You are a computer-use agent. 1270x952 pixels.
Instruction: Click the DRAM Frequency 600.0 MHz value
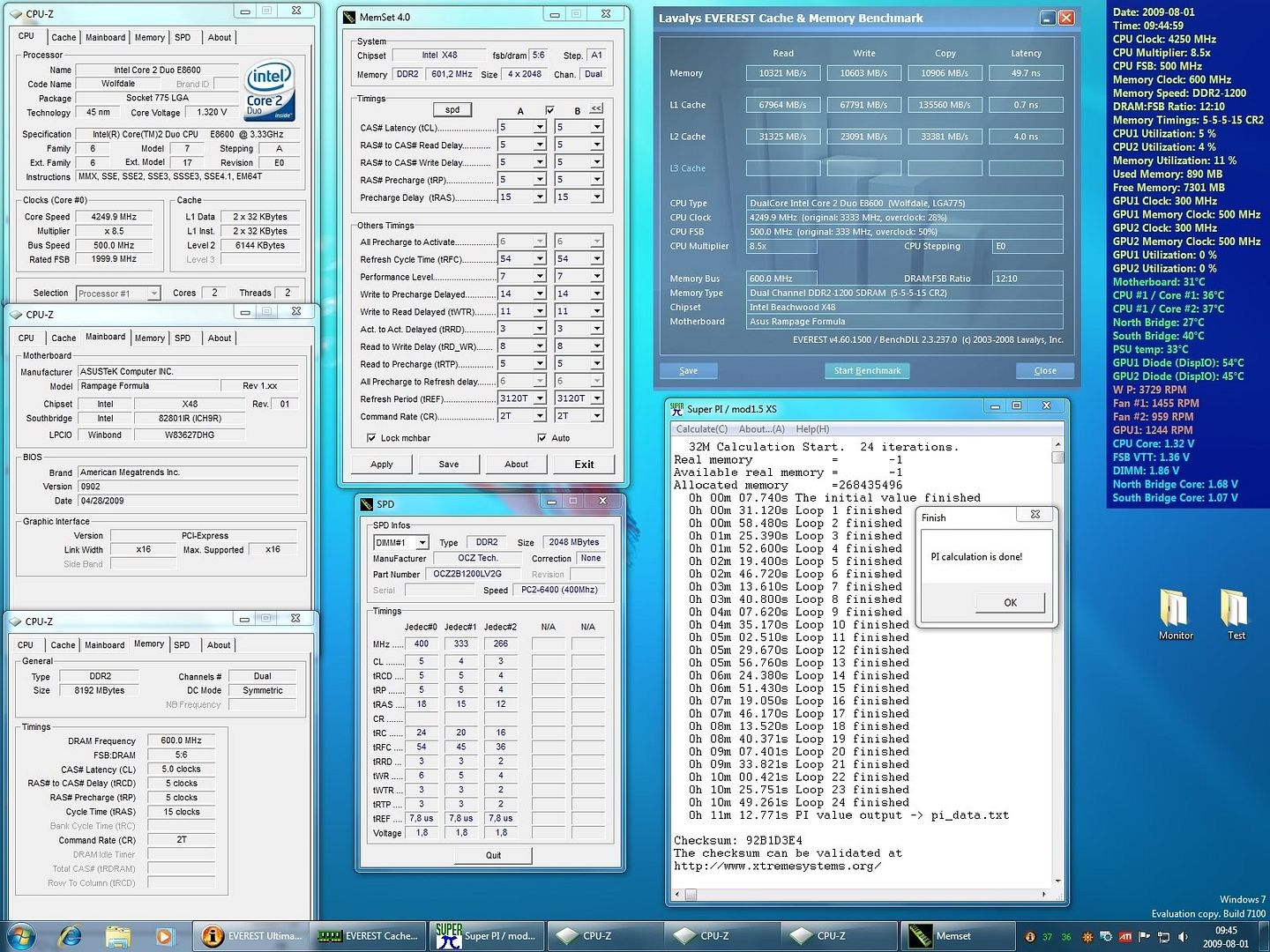[x=182, y=740]
